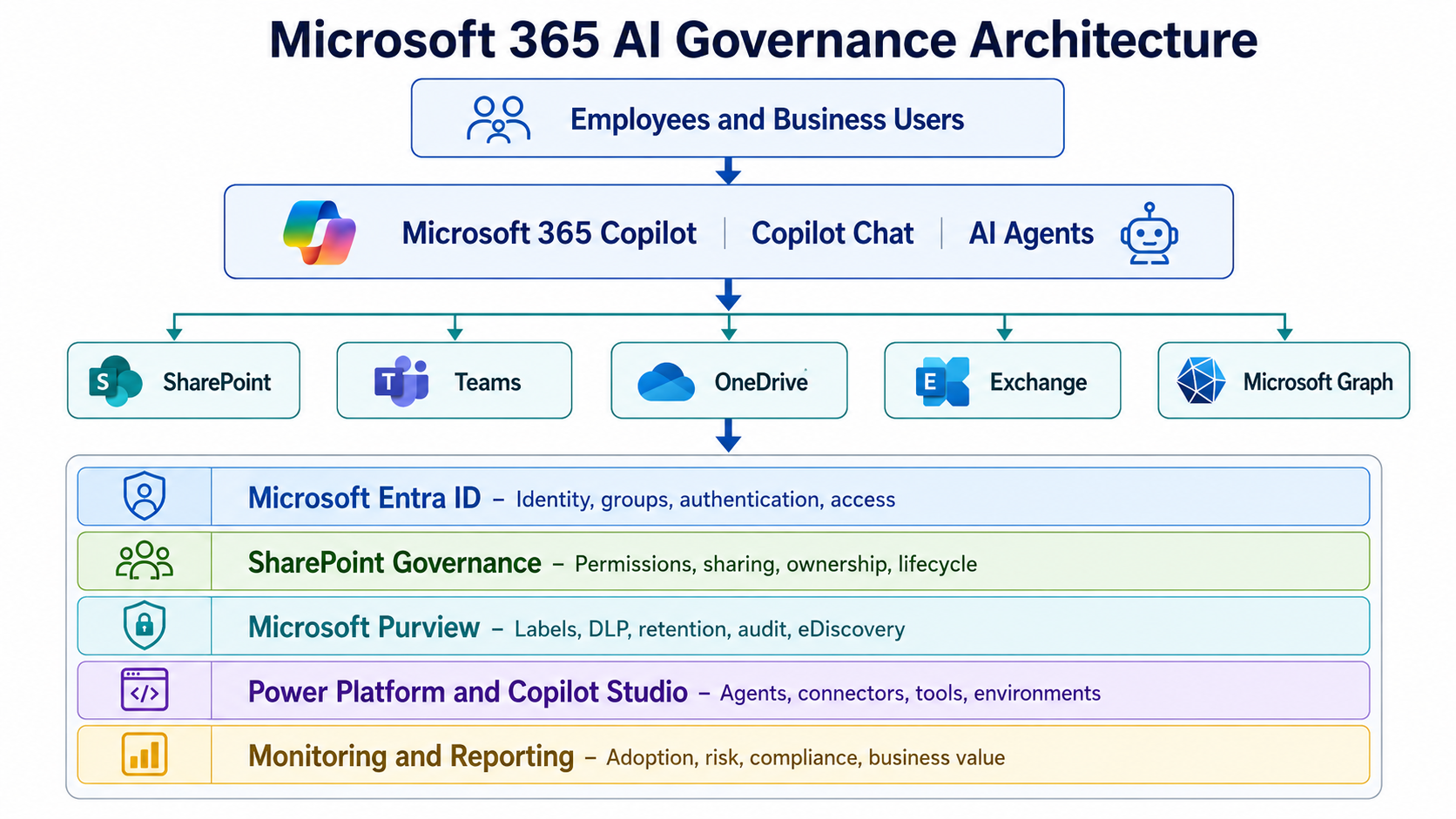1456x819 pixels.
Task: Click the SharePoint Governance people group icon
Action: [x=145, y=561]
